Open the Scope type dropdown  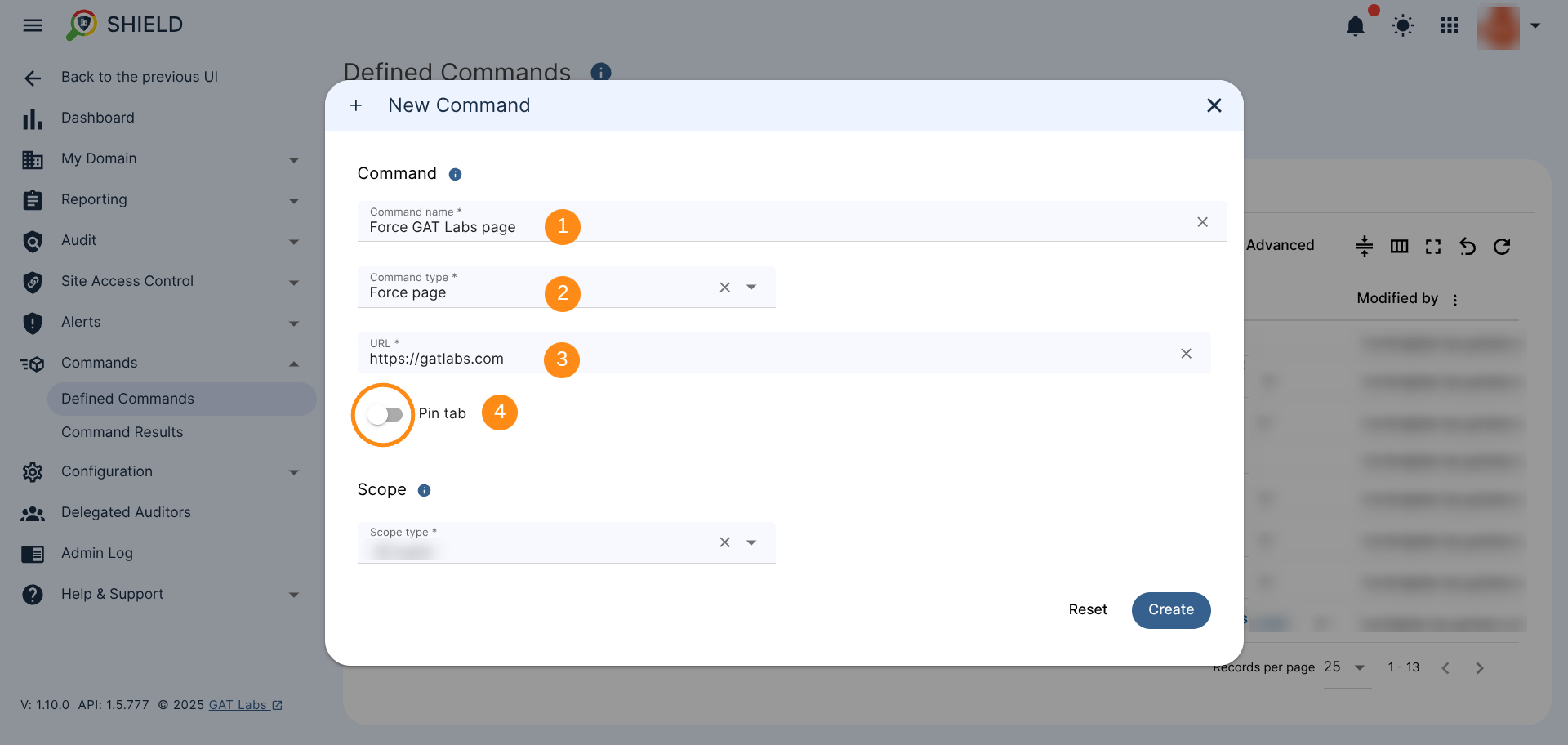coord(751,542)
